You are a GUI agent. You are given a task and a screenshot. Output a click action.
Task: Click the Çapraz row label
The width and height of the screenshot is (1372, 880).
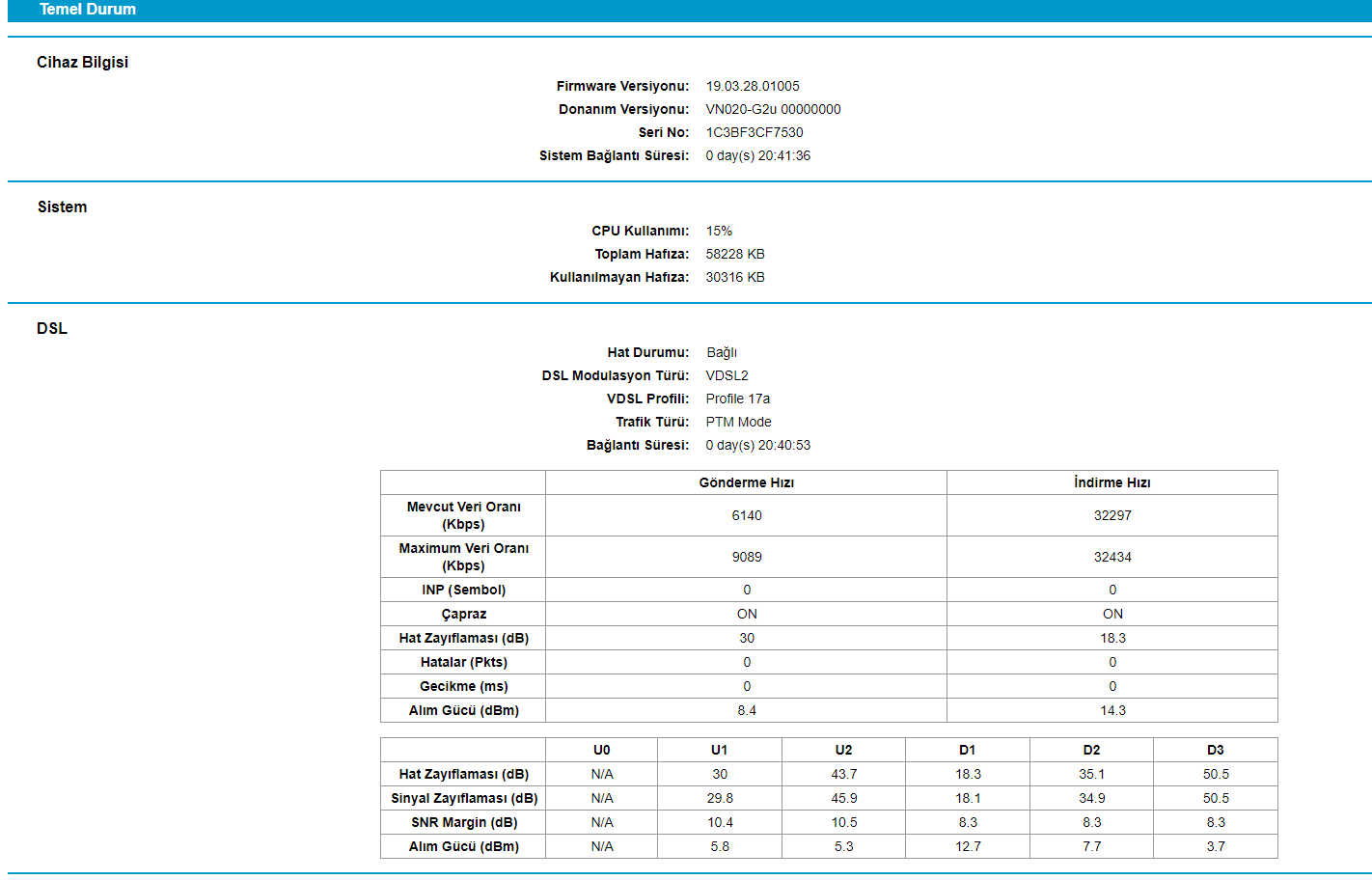click(x=464, y=614)
